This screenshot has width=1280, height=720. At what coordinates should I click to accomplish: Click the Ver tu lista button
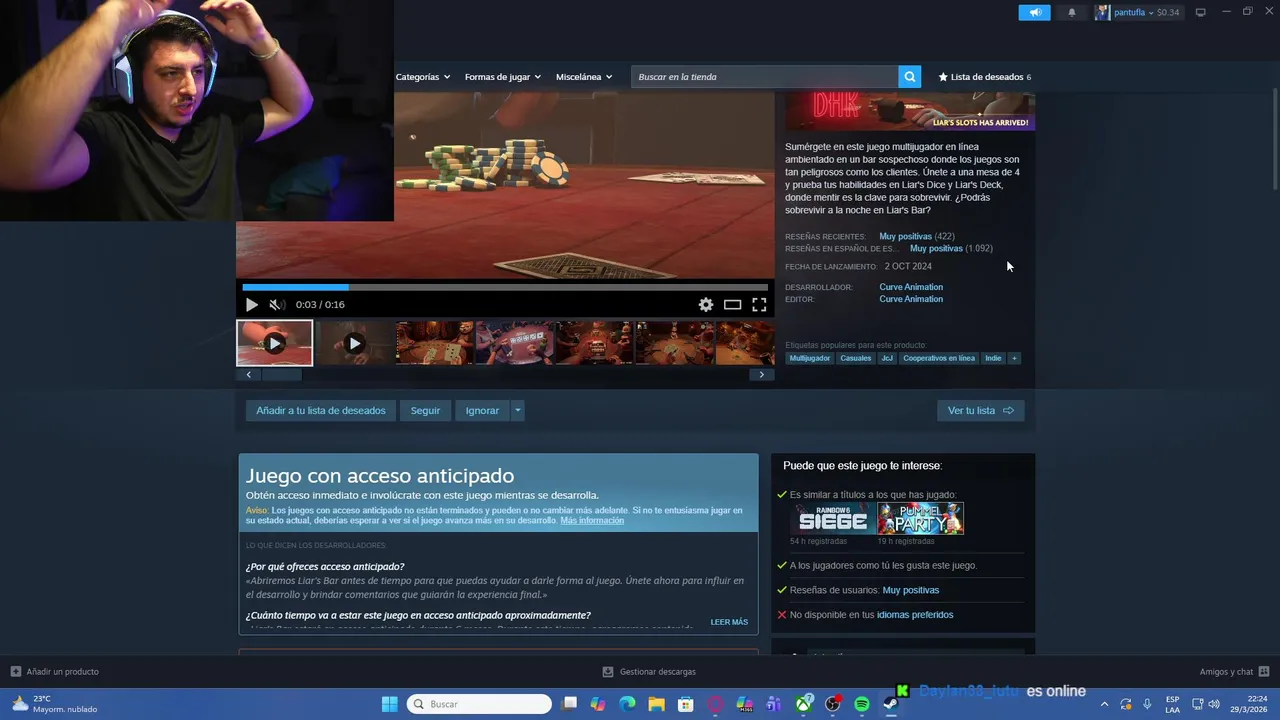click(x=980, y=411)
